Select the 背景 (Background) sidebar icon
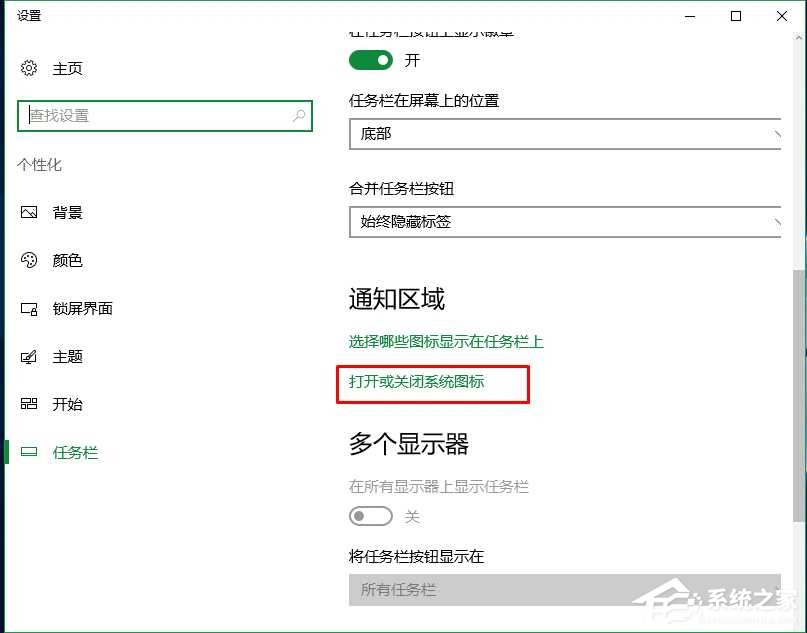This screenshot has width=807, height=633. pyautogui.click(x=31, y=212)
